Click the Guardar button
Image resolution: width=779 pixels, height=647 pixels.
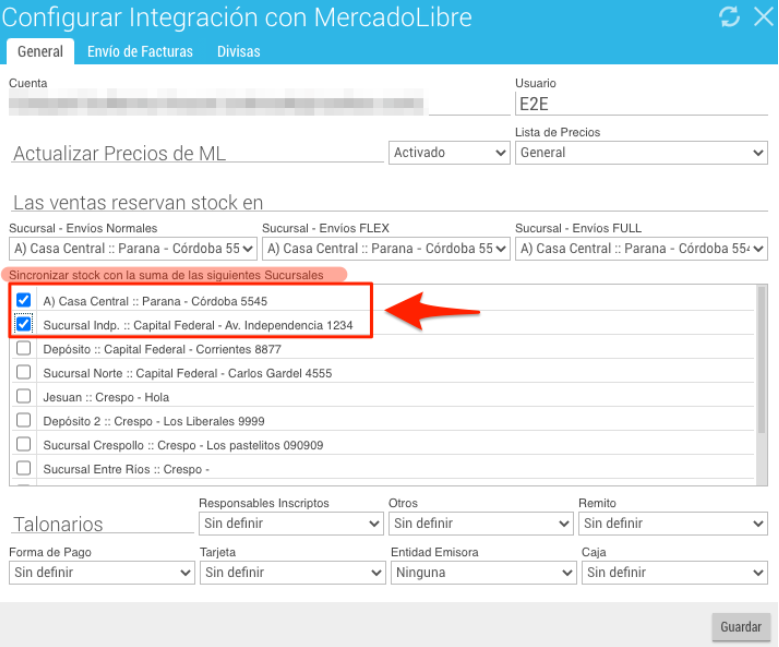[x=741, y=627]
